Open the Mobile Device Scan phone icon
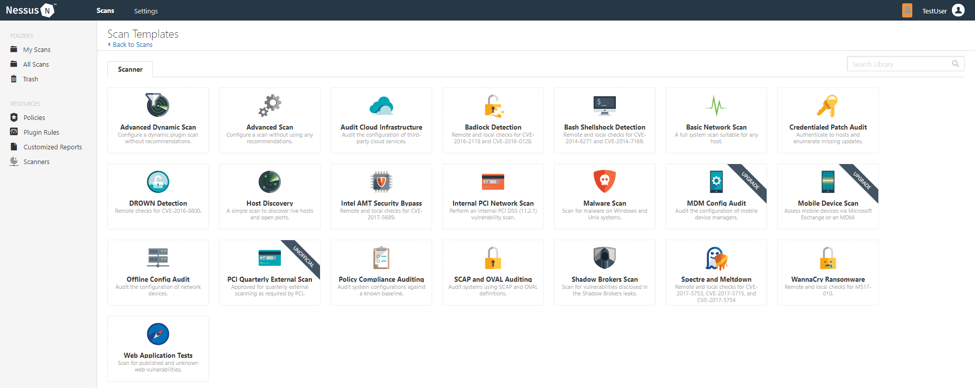This screenshot has width=975, height=388. [828, 182]
